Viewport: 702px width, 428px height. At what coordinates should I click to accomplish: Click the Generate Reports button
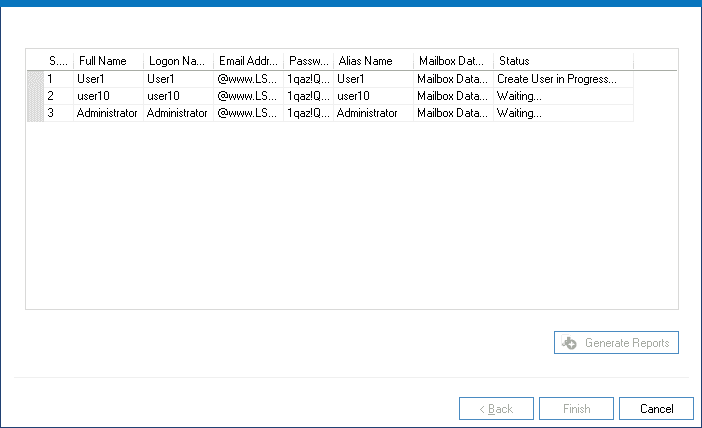tap(616, 342)
